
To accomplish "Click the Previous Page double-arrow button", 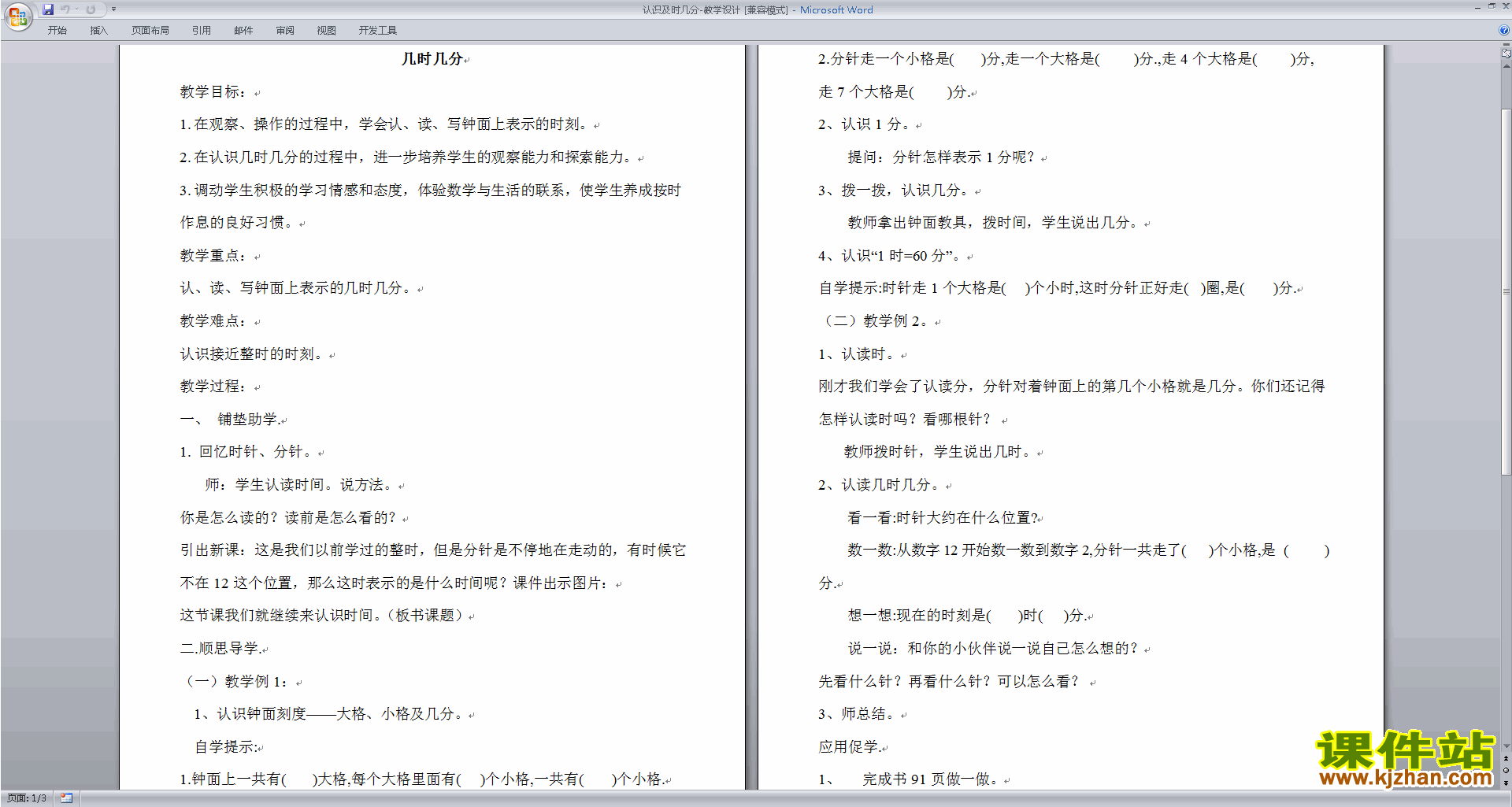I will 1506,758.
